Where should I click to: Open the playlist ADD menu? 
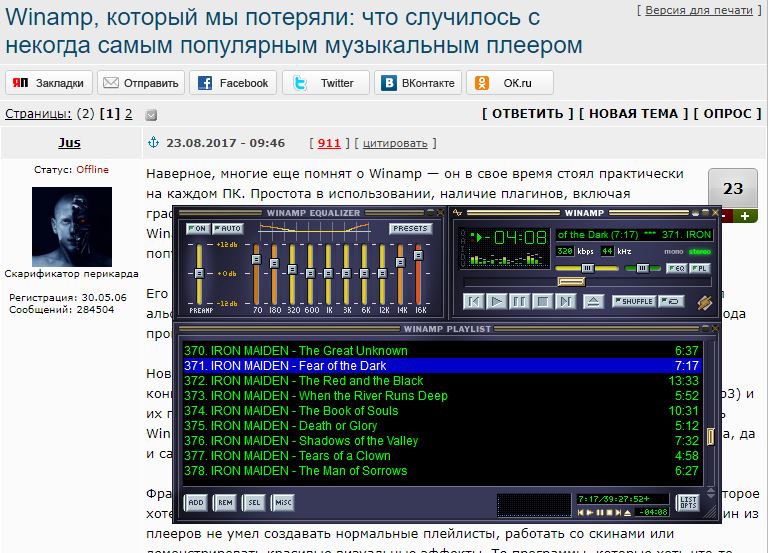click(195, 502)
